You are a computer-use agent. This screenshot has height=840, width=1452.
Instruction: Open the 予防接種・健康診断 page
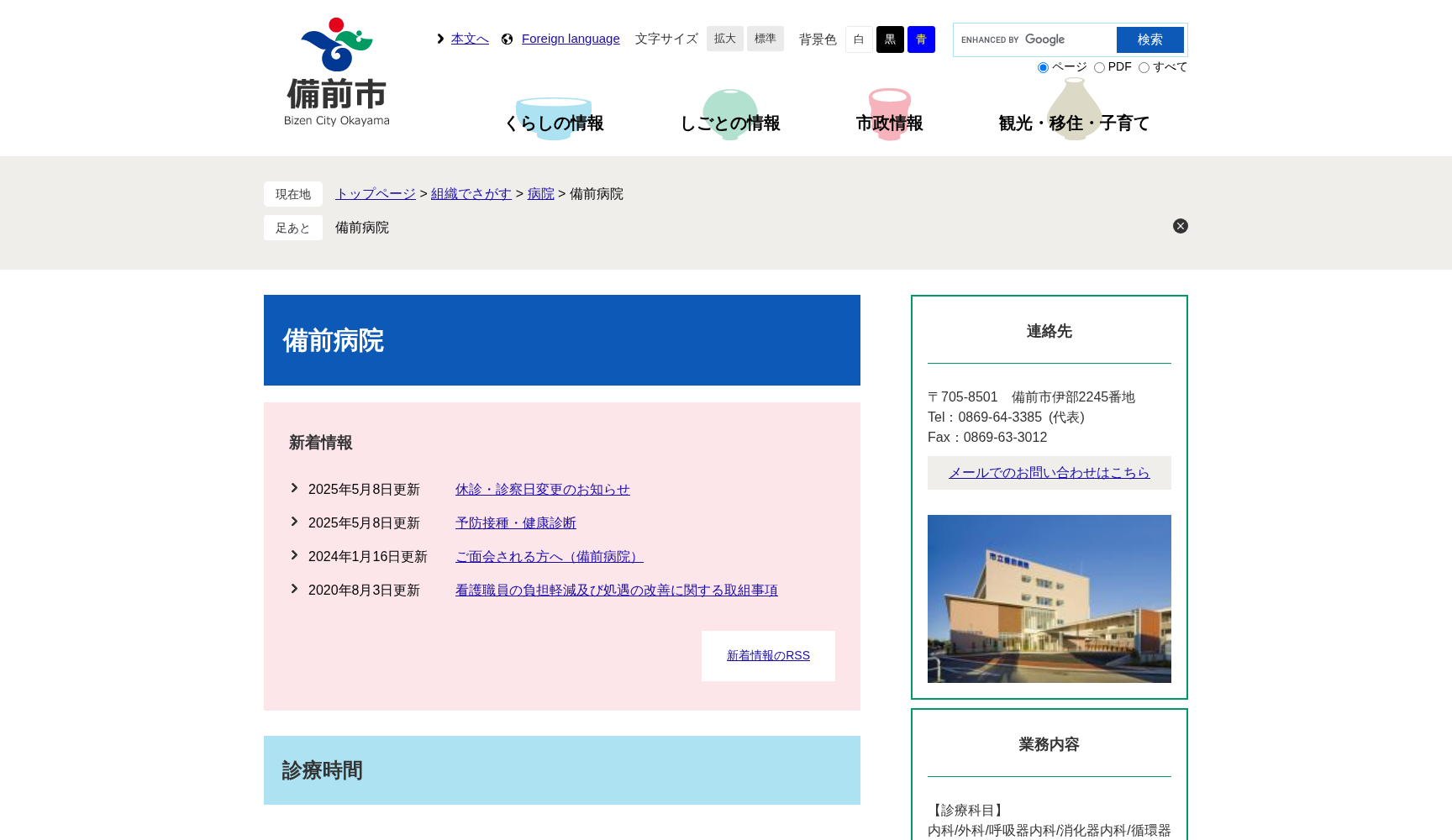coord(514,522)
